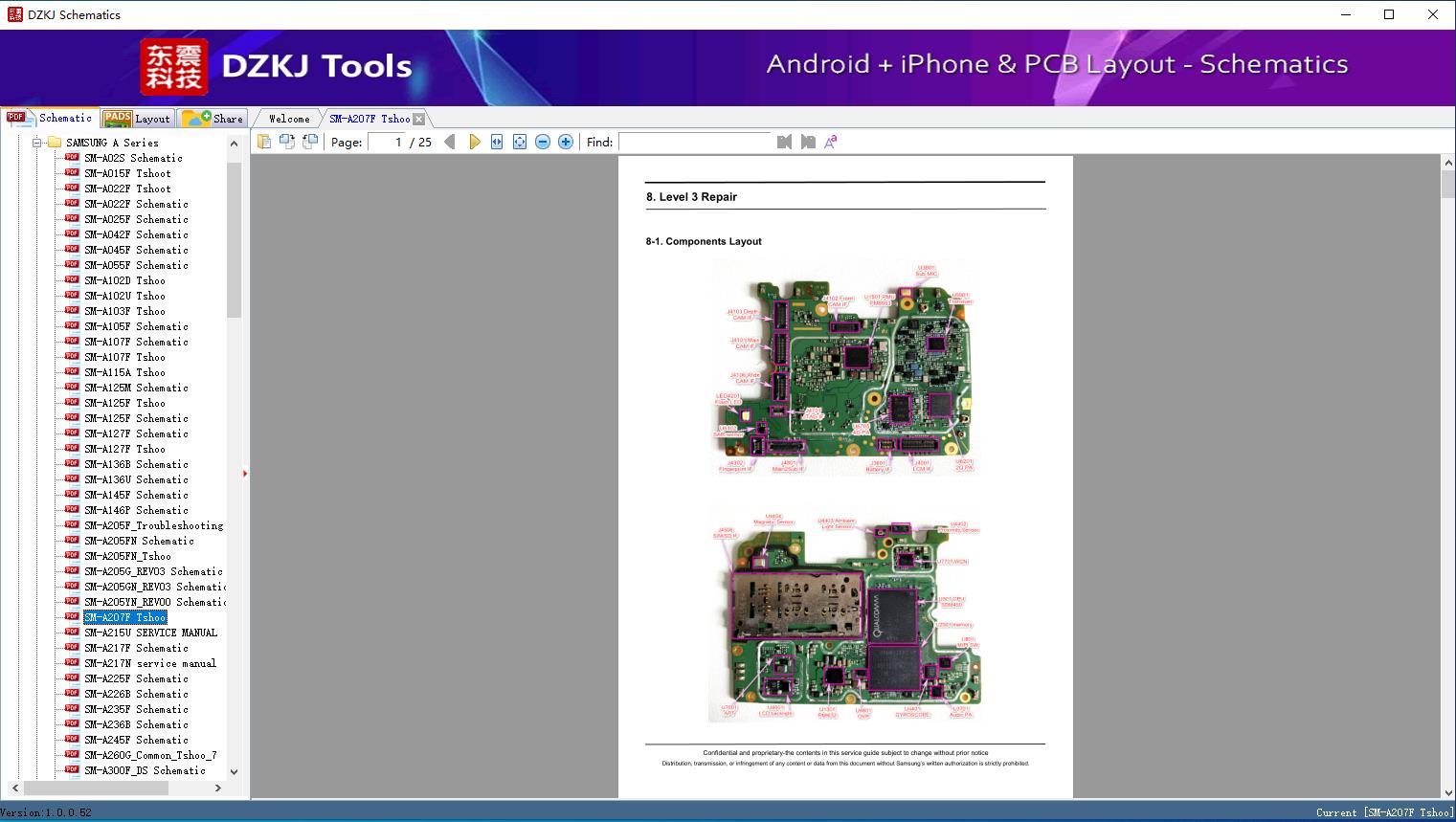This screenshot has width=1456, height=822.
Task: Click the PDF icon beside SM-A02S Schematic
Action: click(72, 157)
